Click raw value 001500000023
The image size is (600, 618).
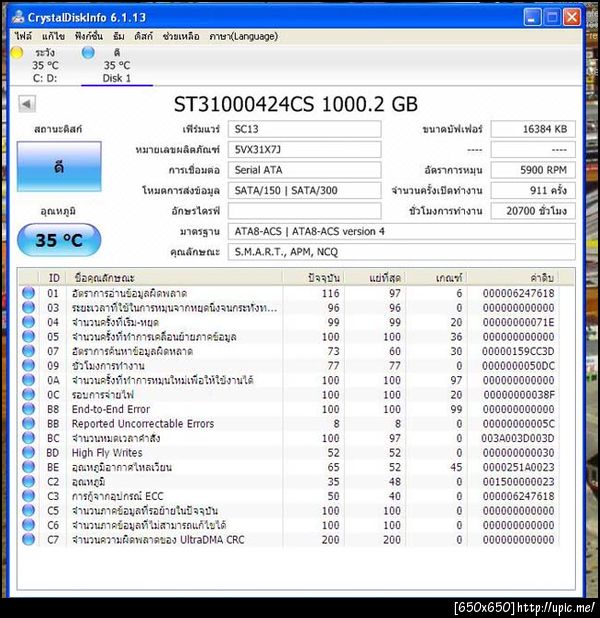click(x=518, y=482)
